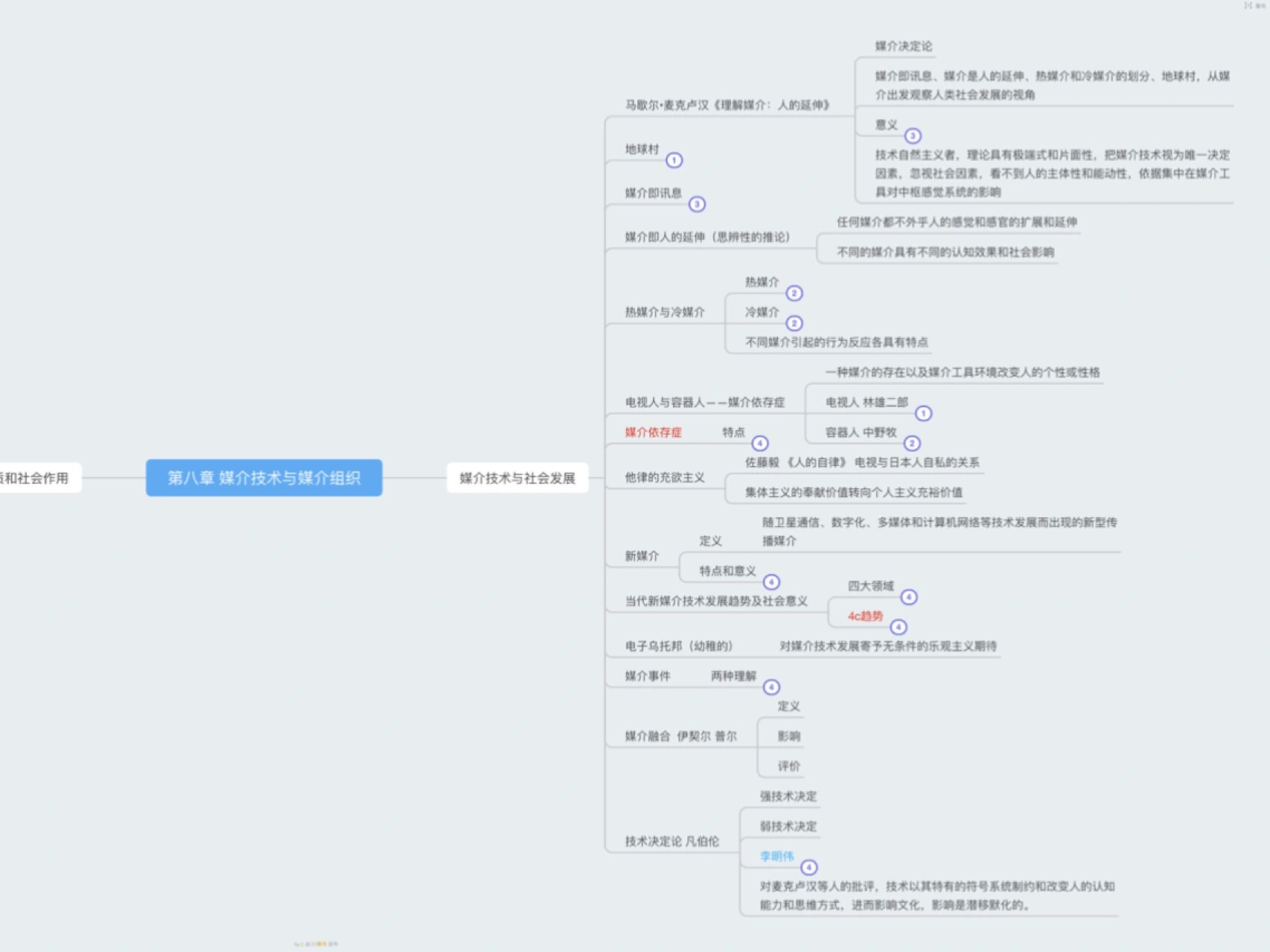Expand the badge after 容器人 中野牧

(912, 444)
